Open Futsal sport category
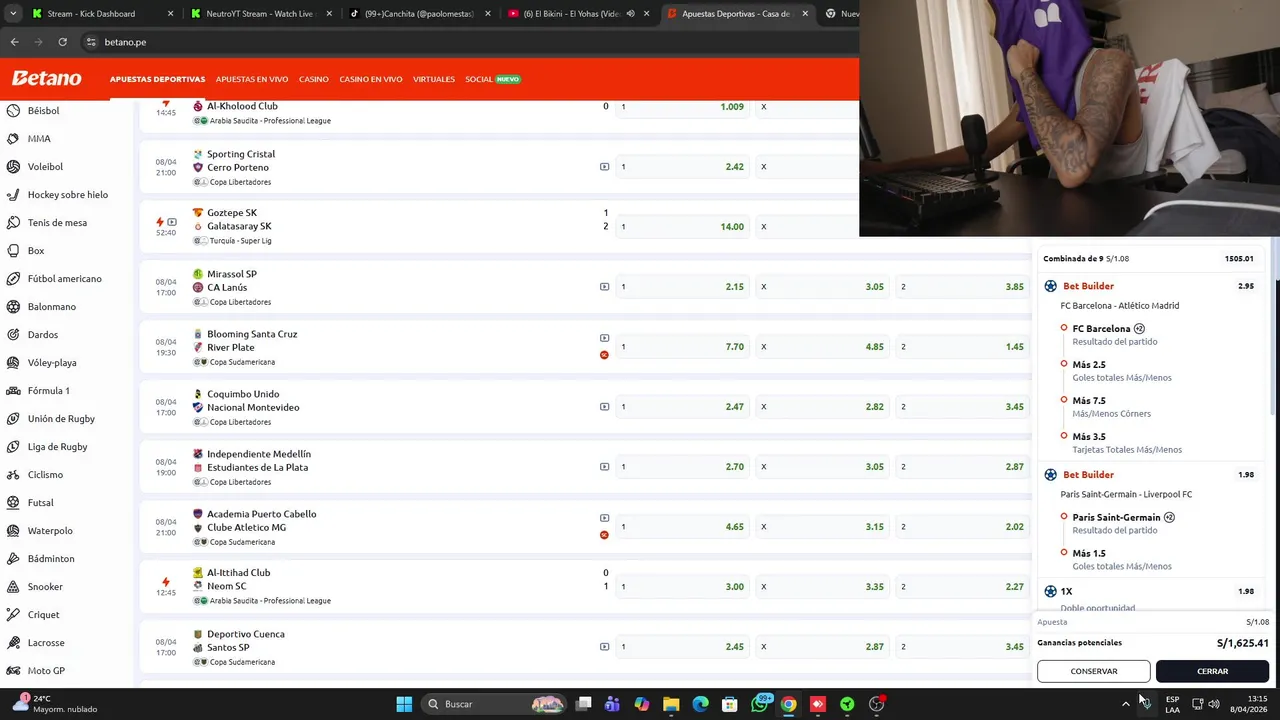Viewport: 1280px width, 720px height. (x=40, y=503)
